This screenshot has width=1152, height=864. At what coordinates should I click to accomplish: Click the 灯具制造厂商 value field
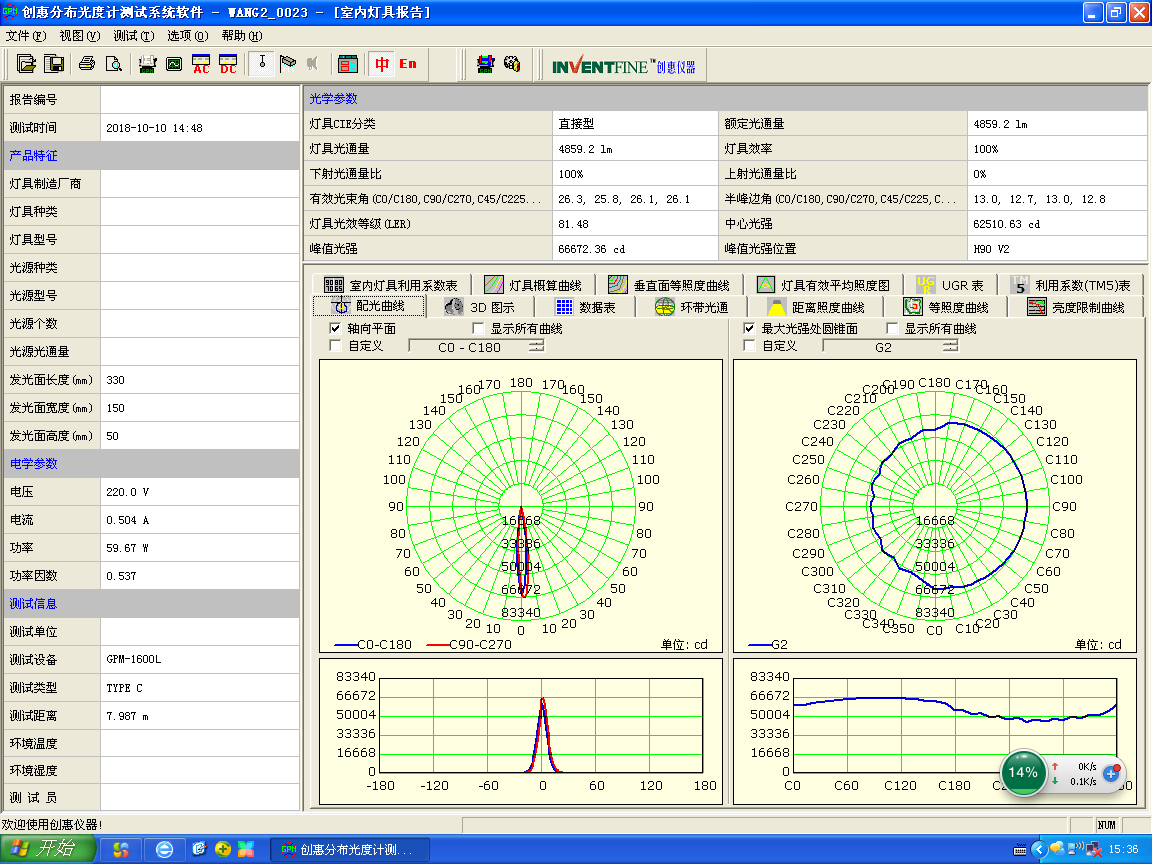pos(199,184)
